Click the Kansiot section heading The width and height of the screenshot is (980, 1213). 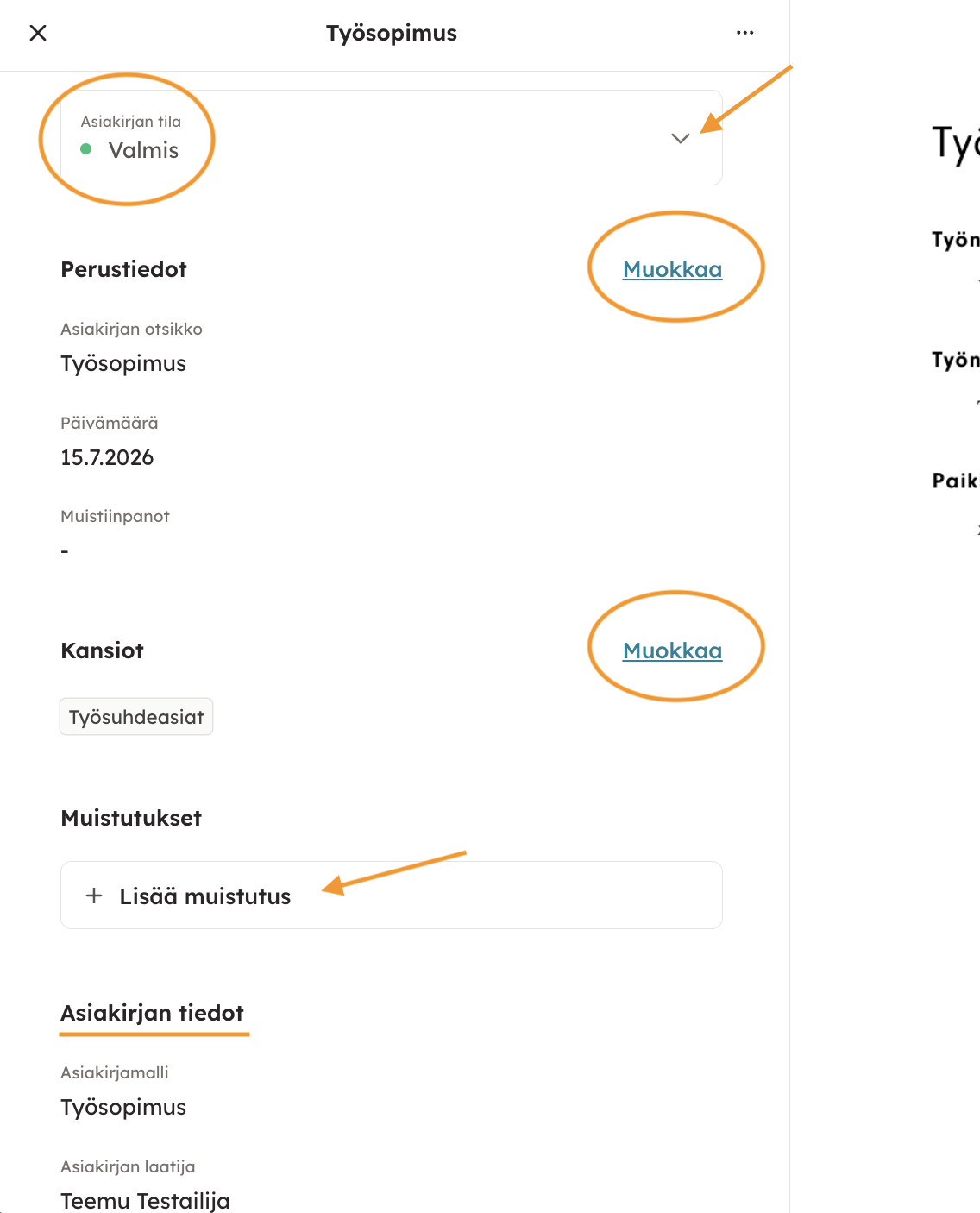coord(102,650)
